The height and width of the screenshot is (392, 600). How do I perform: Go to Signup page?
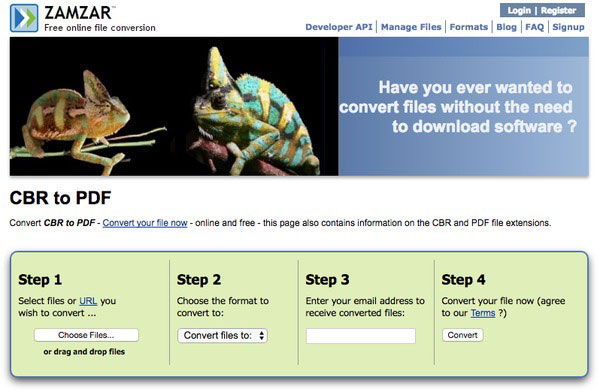coord(568,27)
